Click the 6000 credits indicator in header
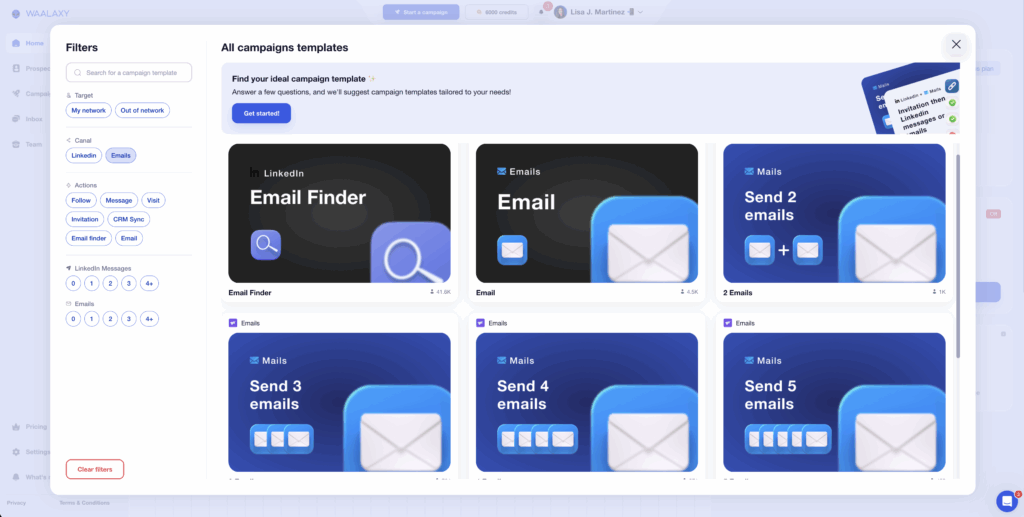 click(x=496, y=12)
